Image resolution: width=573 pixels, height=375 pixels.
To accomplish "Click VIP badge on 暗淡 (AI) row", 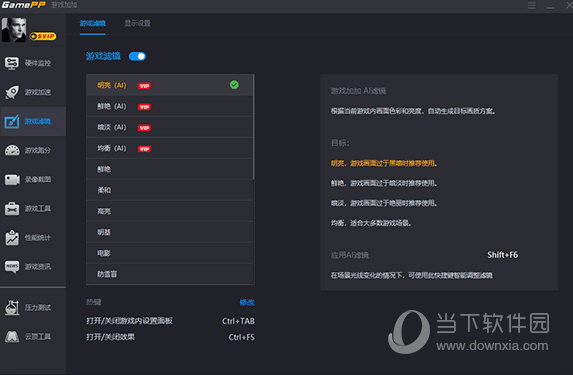I will pos(144,128).
